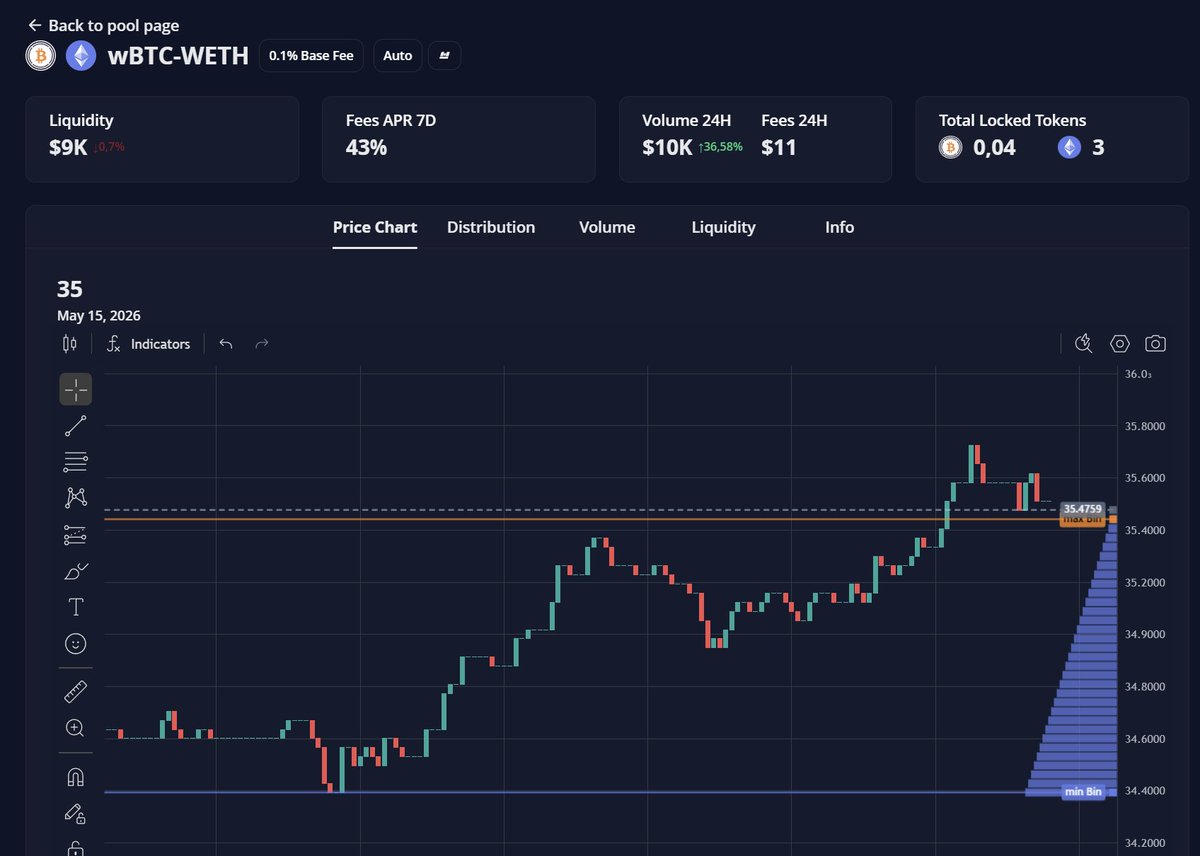Select the forecast and position tool
1200x856 pixels.
[76, 535]
